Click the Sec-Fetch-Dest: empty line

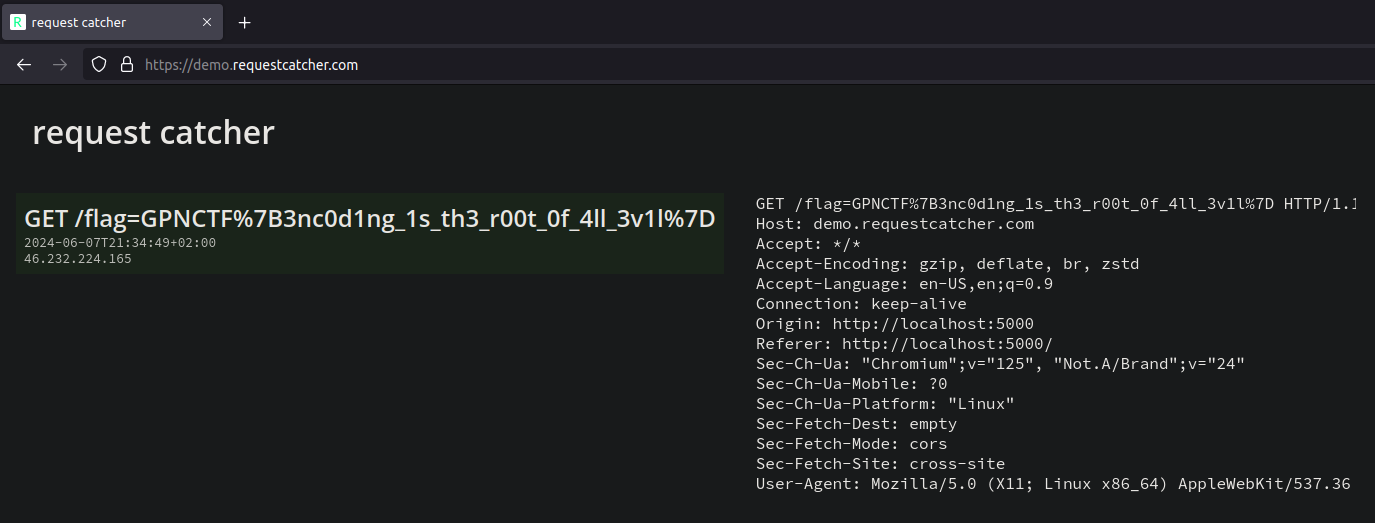(856, 424)
